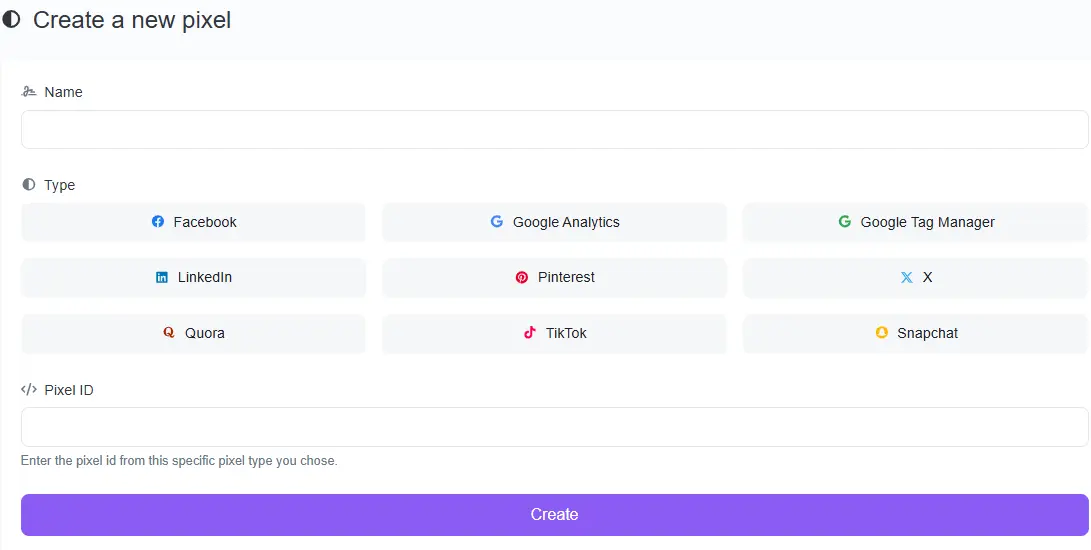Click the purple Create button
1091x550 pixels.
point(555,514)
